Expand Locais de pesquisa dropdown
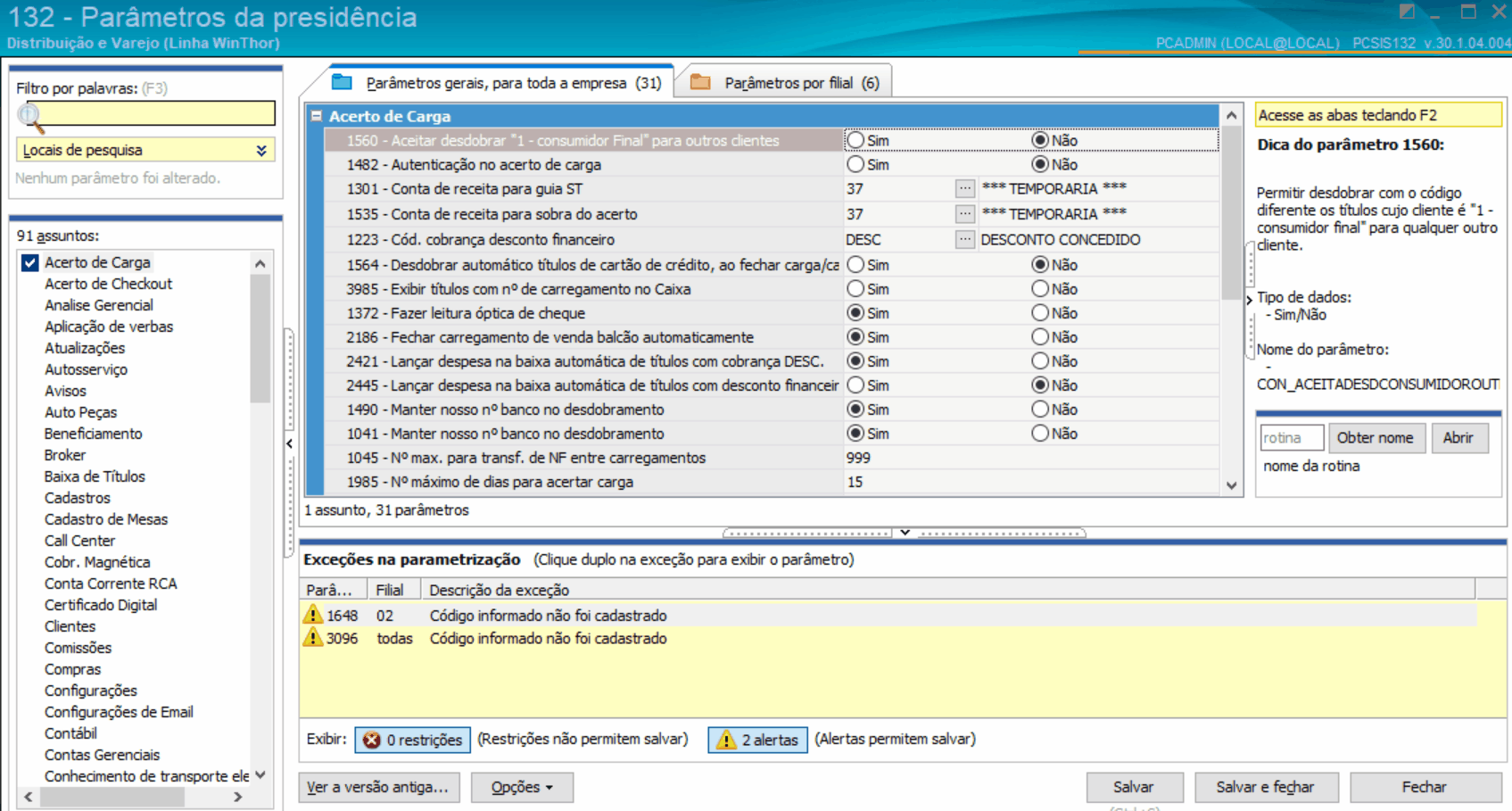This screenshot has height=811, width=1512. pyautogui.click(x=261, y=150)
